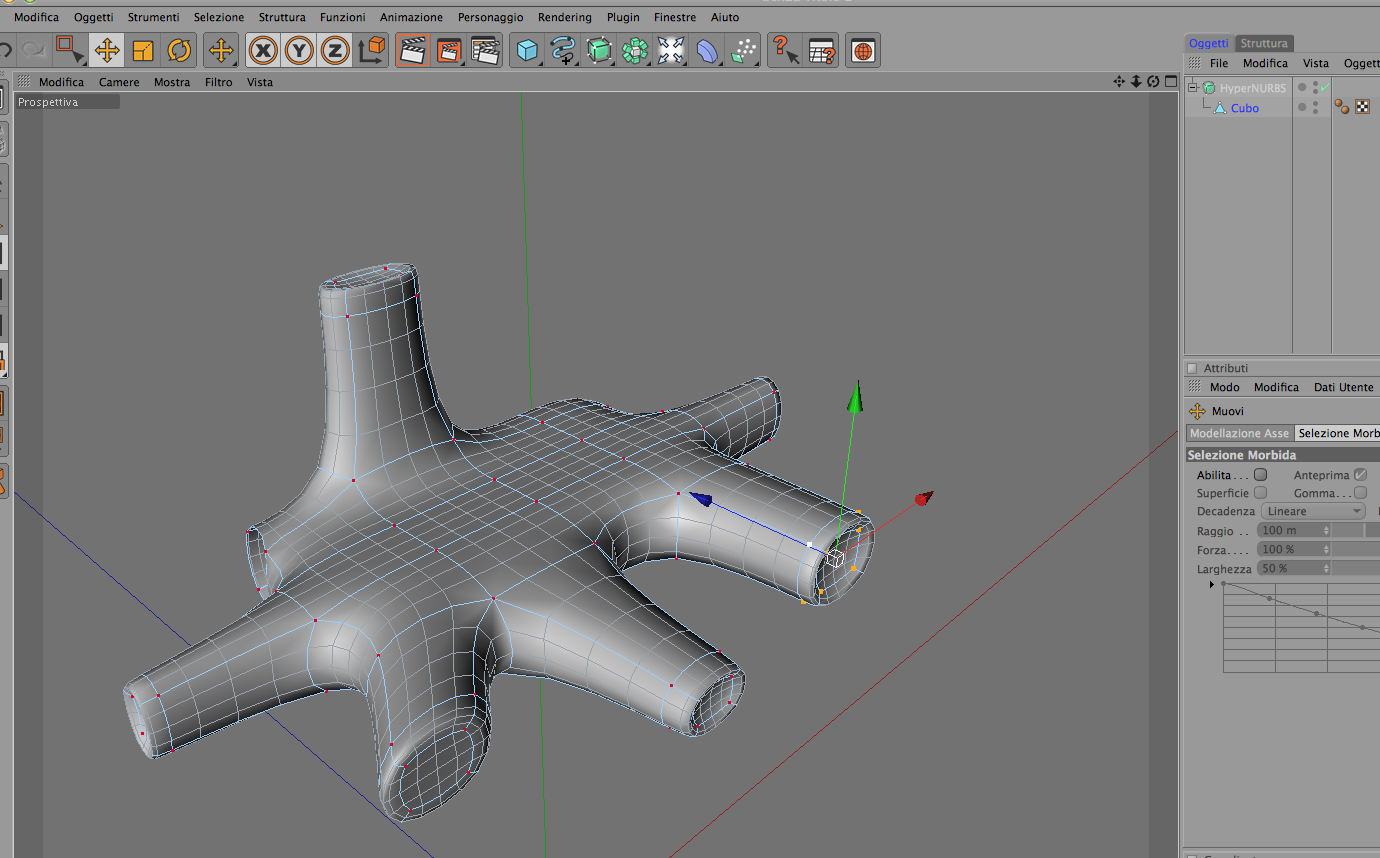Click Cubo's checkerboard texture tag

pos(1362,107)
